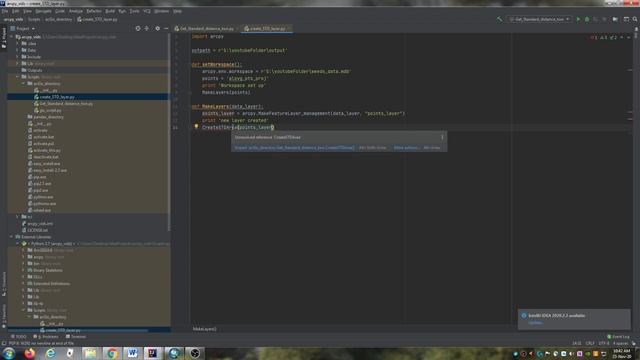Open the Window menu
The width and height of the screenshot is (640, 360).
pos(161,11)
